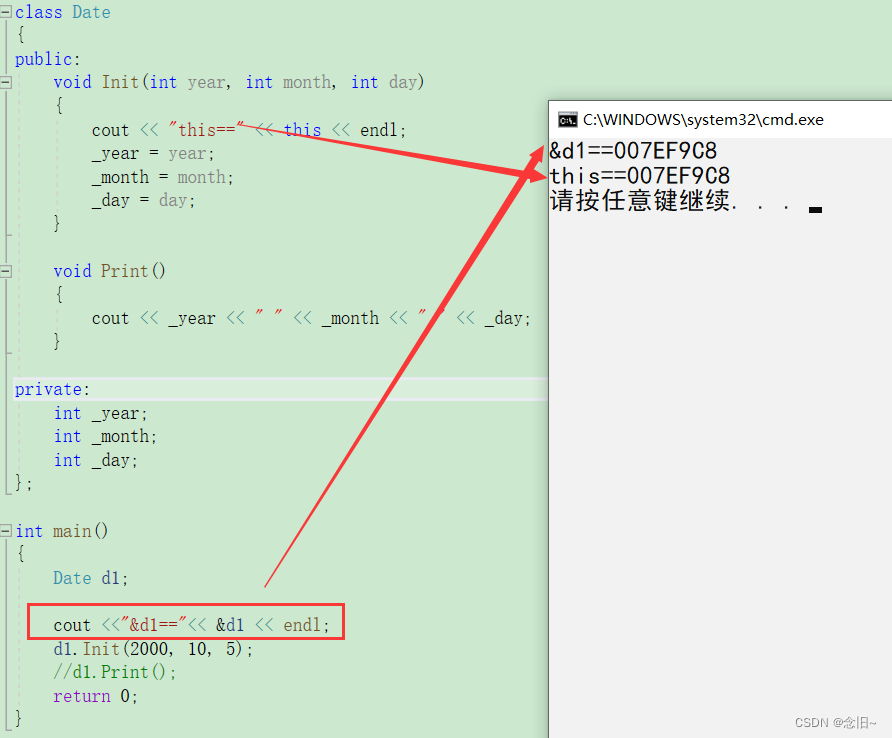Screen dimensions: 892x738
Task: Click the int _month; member declaration
Action: coord(105,436)
